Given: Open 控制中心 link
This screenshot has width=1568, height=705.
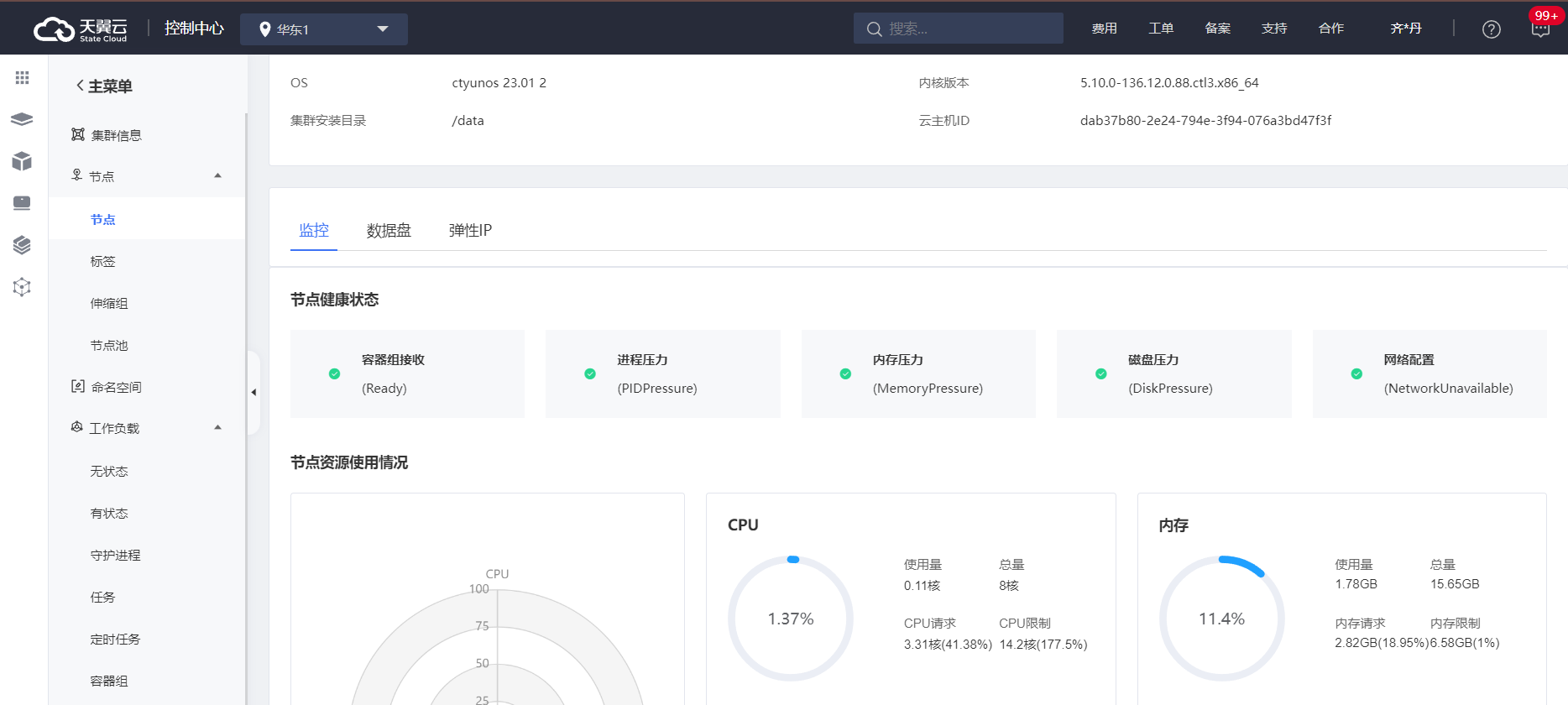Looking at the screenshot, I should click(194, 29).
